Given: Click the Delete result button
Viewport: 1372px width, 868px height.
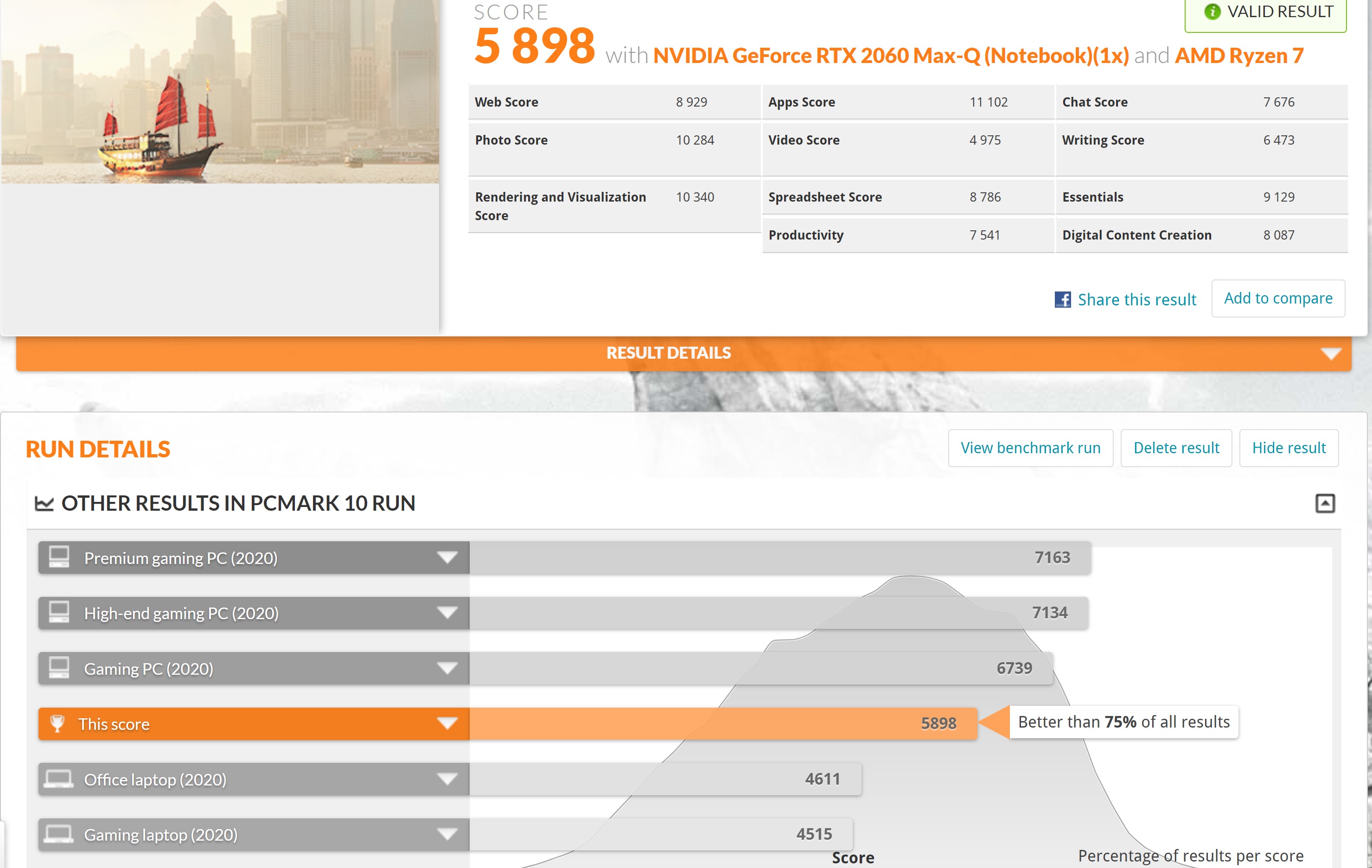Looking at the screenshot, I should [1176, 448].
